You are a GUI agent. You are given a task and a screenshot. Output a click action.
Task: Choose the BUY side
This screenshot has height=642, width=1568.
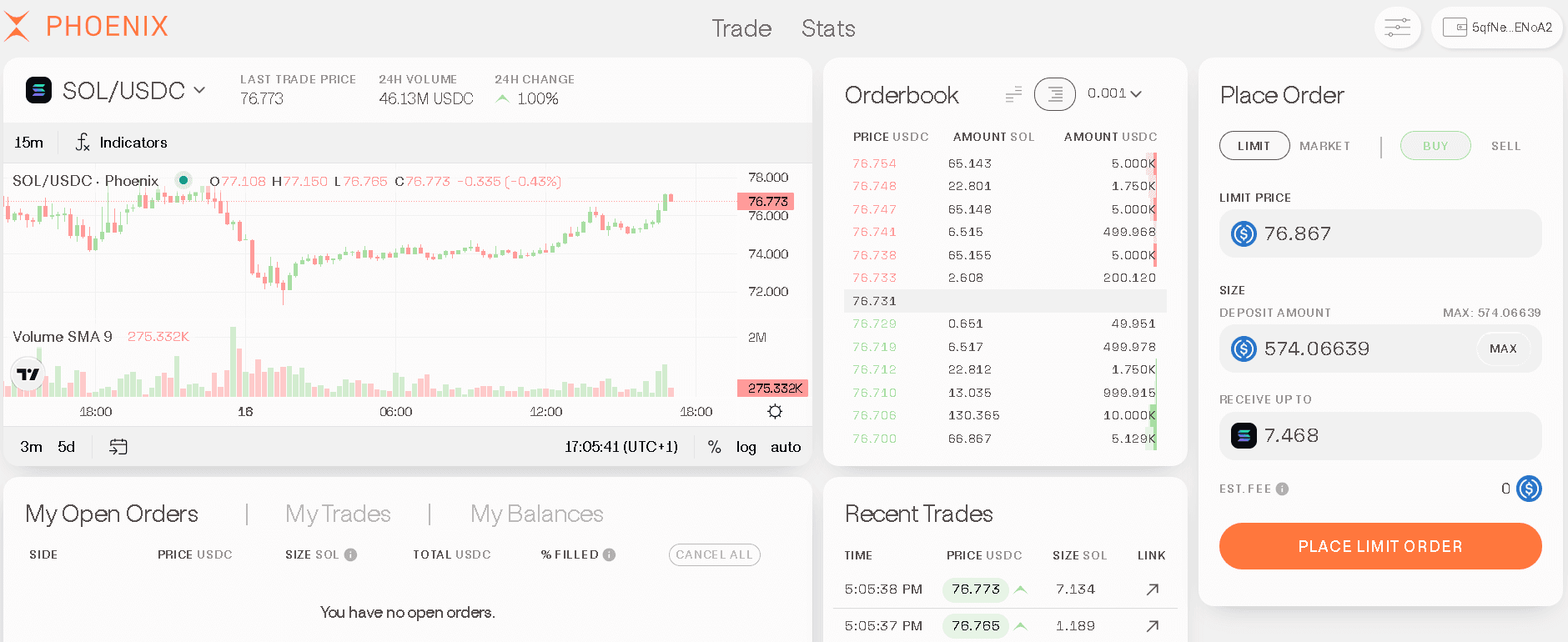pyautogui.click(x=1435, y=146)
